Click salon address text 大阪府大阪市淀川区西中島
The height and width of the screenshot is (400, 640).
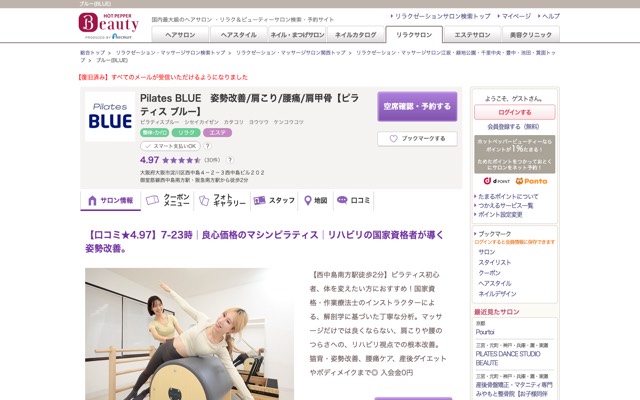click(x=202, y=173)
